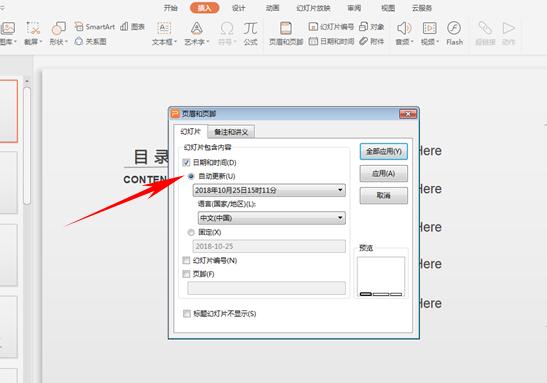Open the 设计 ribbon tab
This screenshot has width=547, height=383.
coord(238,8)
